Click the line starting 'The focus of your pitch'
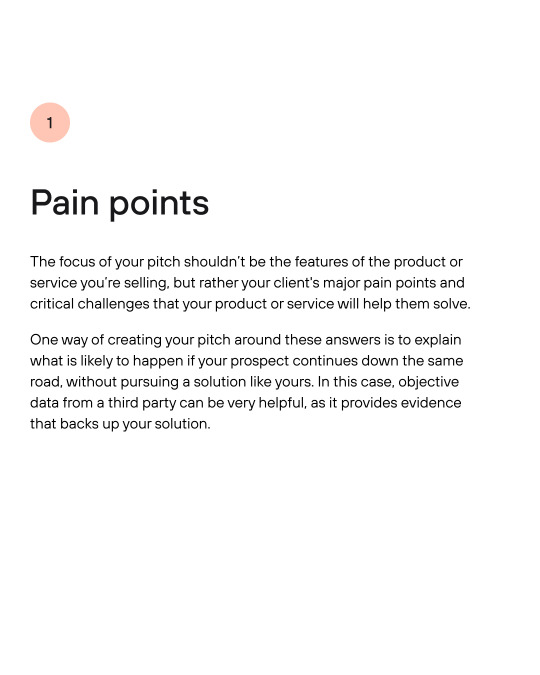540x675 pixels. click(246, 262)
